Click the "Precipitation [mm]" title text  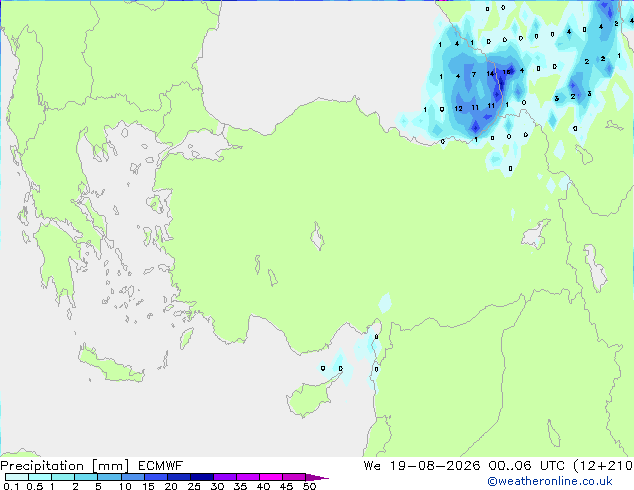pyautogui.click(x=65, y=466)
